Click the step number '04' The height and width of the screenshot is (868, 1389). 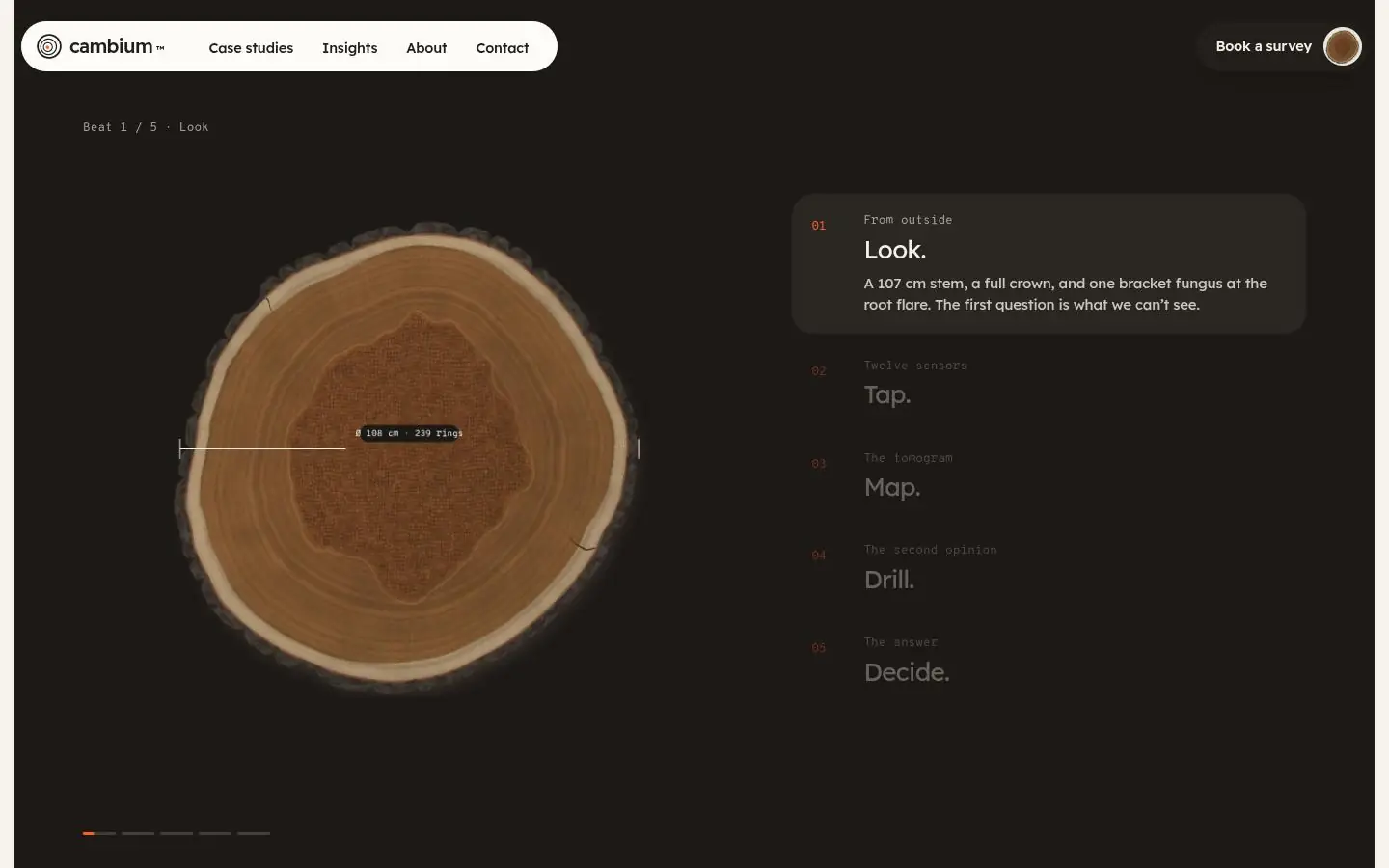click(x=819, y=556)
